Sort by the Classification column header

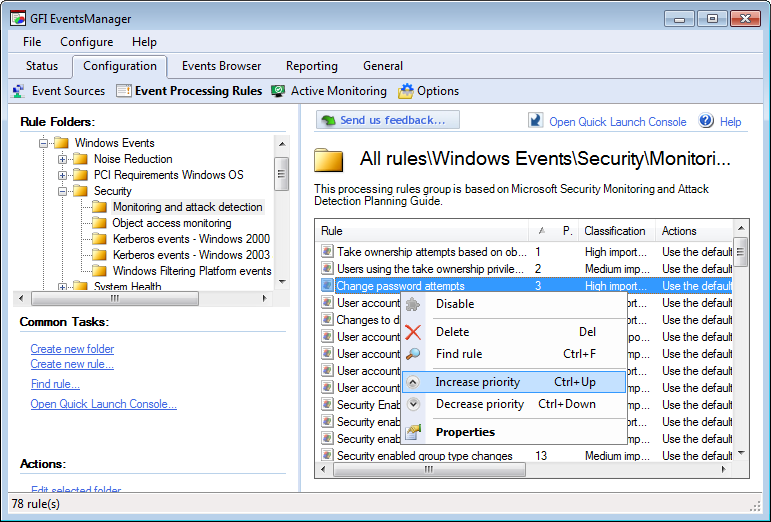pyautogui.click(x=617, y=231)
